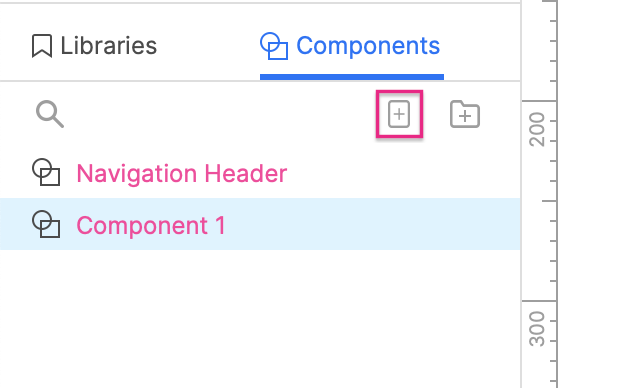Click empty space in Navigation Header row
The image size is (642, 388).
[x=401, y=172]
